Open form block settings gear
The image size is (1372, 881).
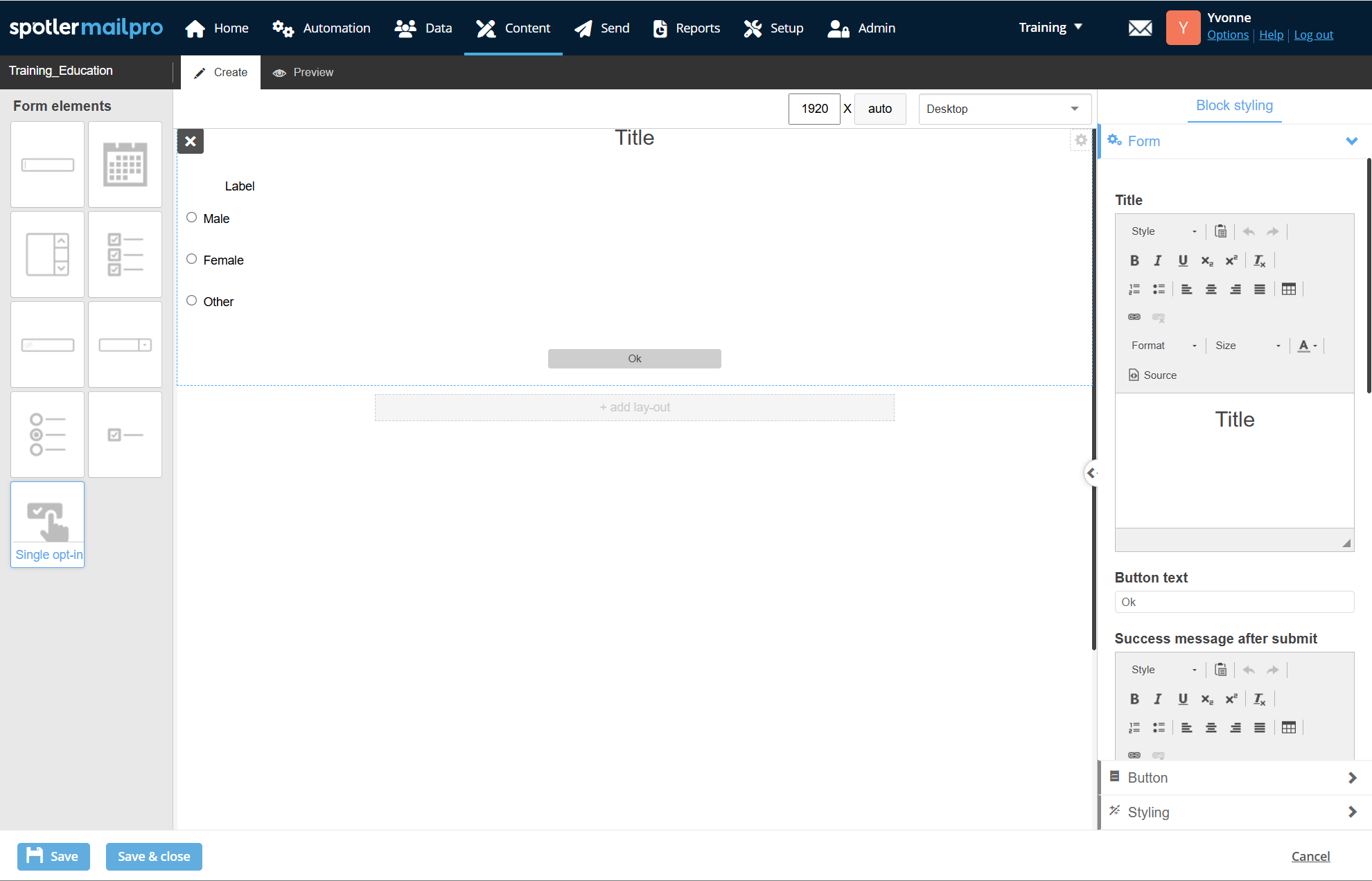(1081, 140)
